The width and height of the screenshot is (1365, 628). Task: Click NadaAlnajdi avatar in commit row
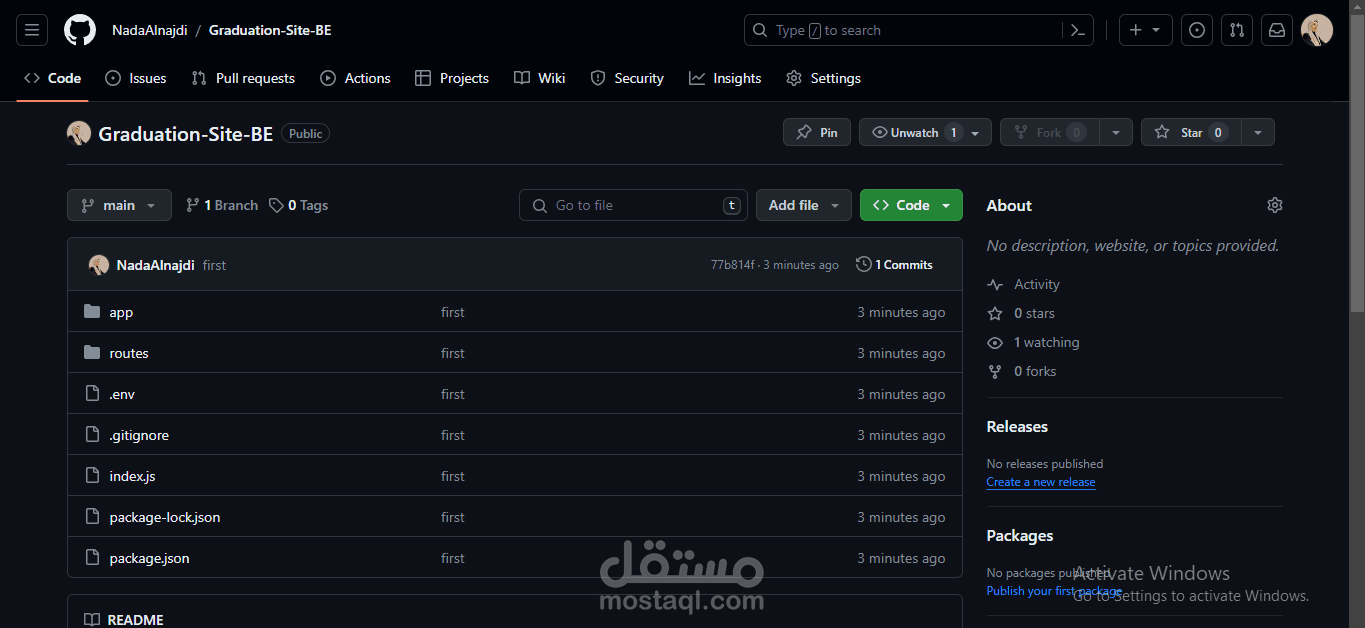pyautogui.click(x=99, y=265)
